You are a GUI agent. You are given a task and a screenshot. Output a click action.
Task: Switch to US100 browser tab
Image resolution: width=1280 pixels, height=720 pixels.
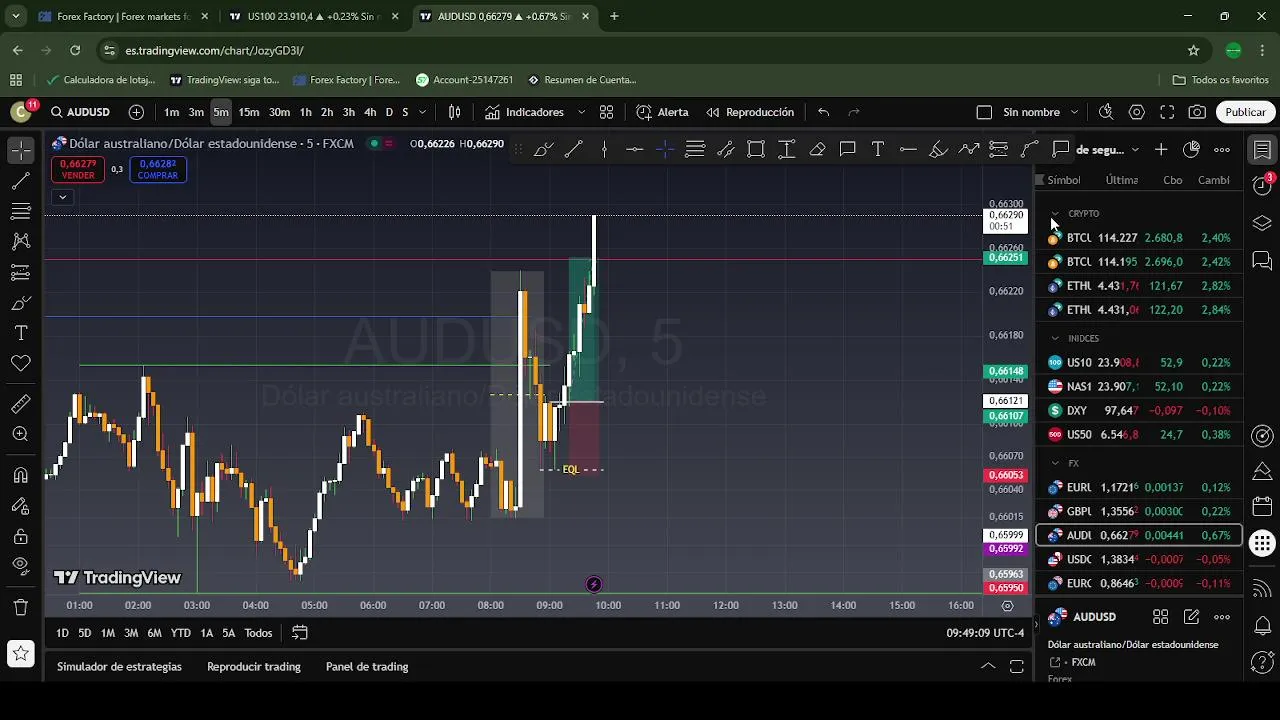coord(312,16)
